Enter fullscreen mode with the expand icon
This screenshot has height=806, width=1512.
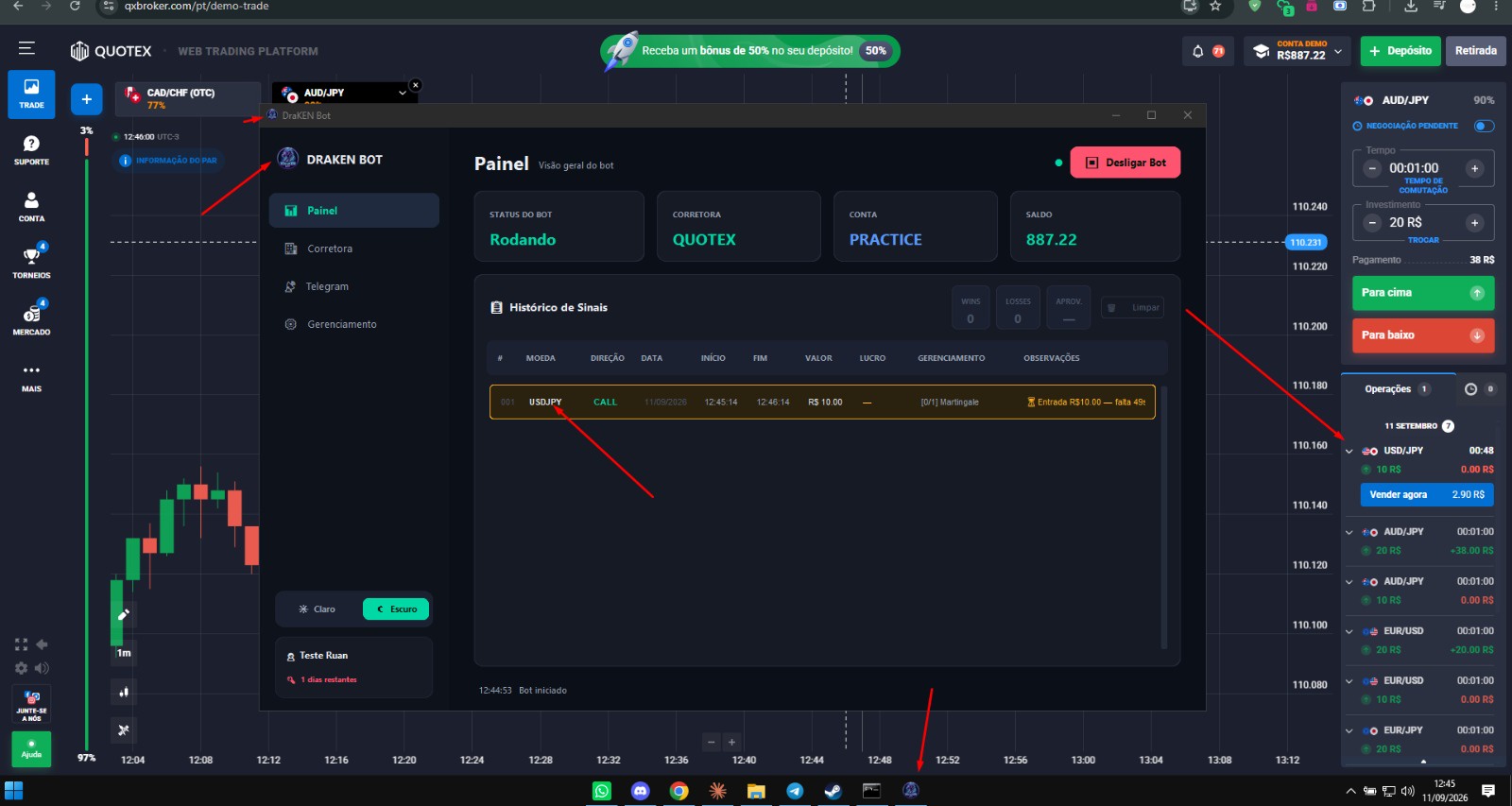pos(21,644)
